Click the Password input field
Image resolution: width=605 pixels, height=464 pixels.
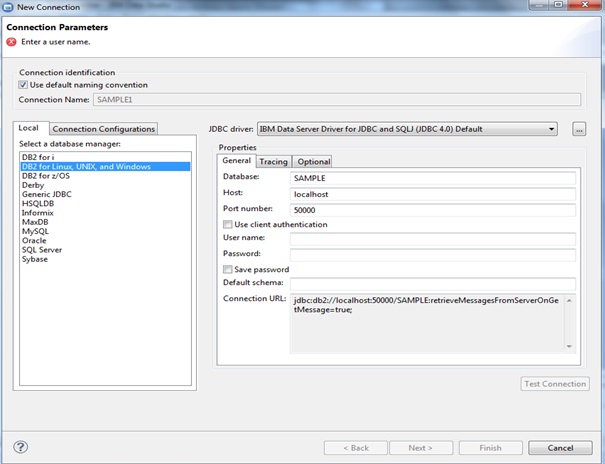pos(432,255)
